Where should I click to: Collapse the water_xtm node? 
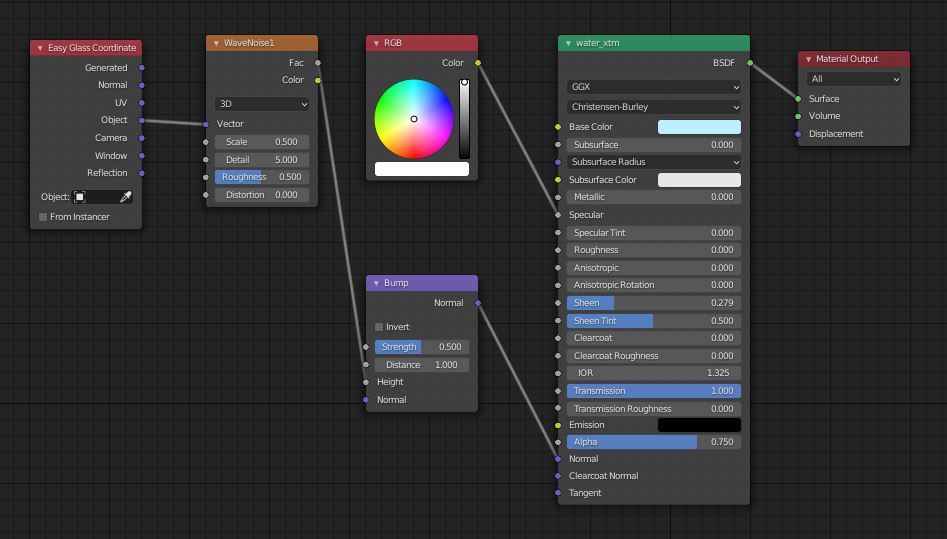coord(568,43)
